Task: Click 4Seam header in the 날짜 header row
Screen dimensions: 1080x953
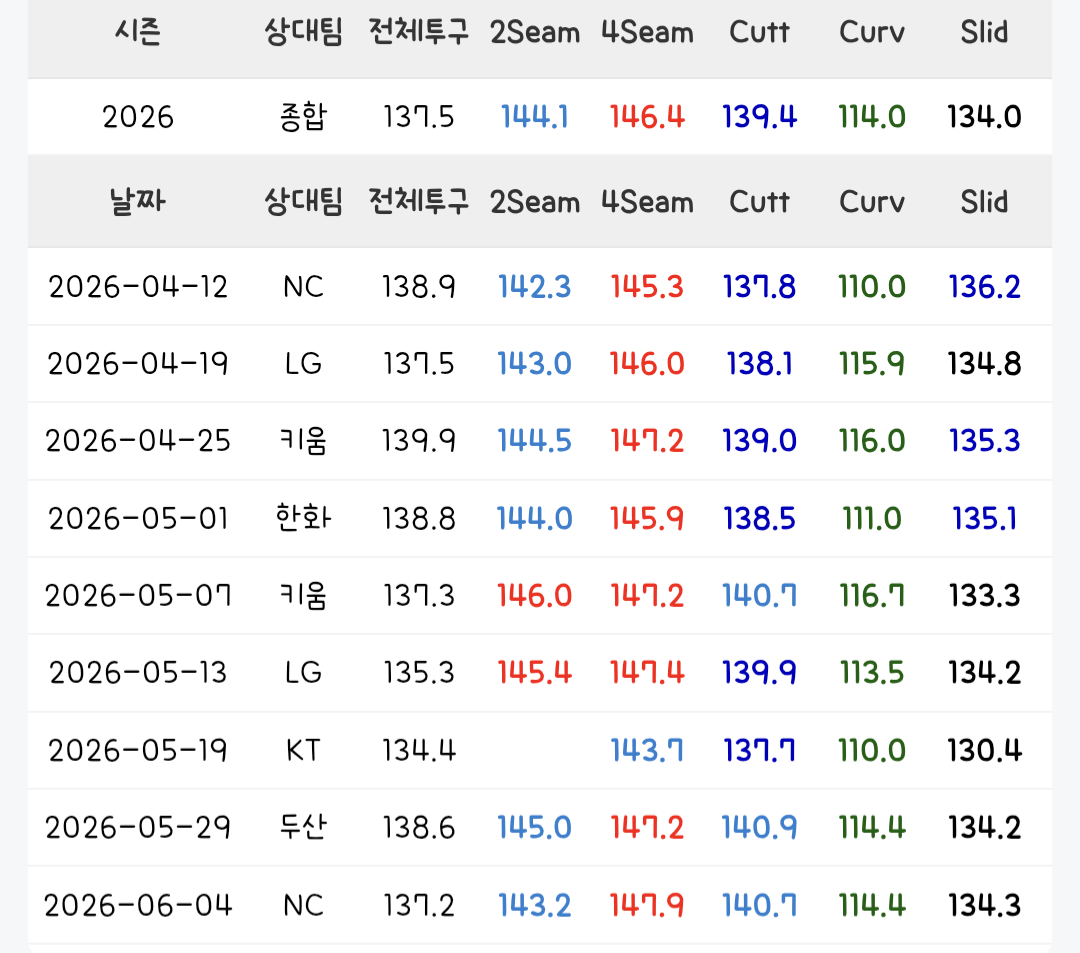Action: (647, 202)
